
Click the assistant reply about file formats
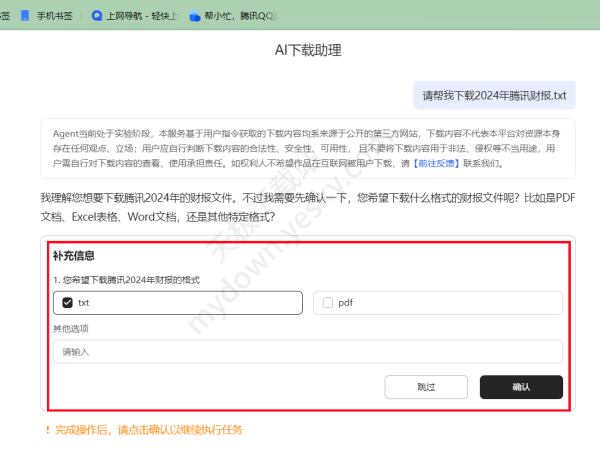pos(307,207)
